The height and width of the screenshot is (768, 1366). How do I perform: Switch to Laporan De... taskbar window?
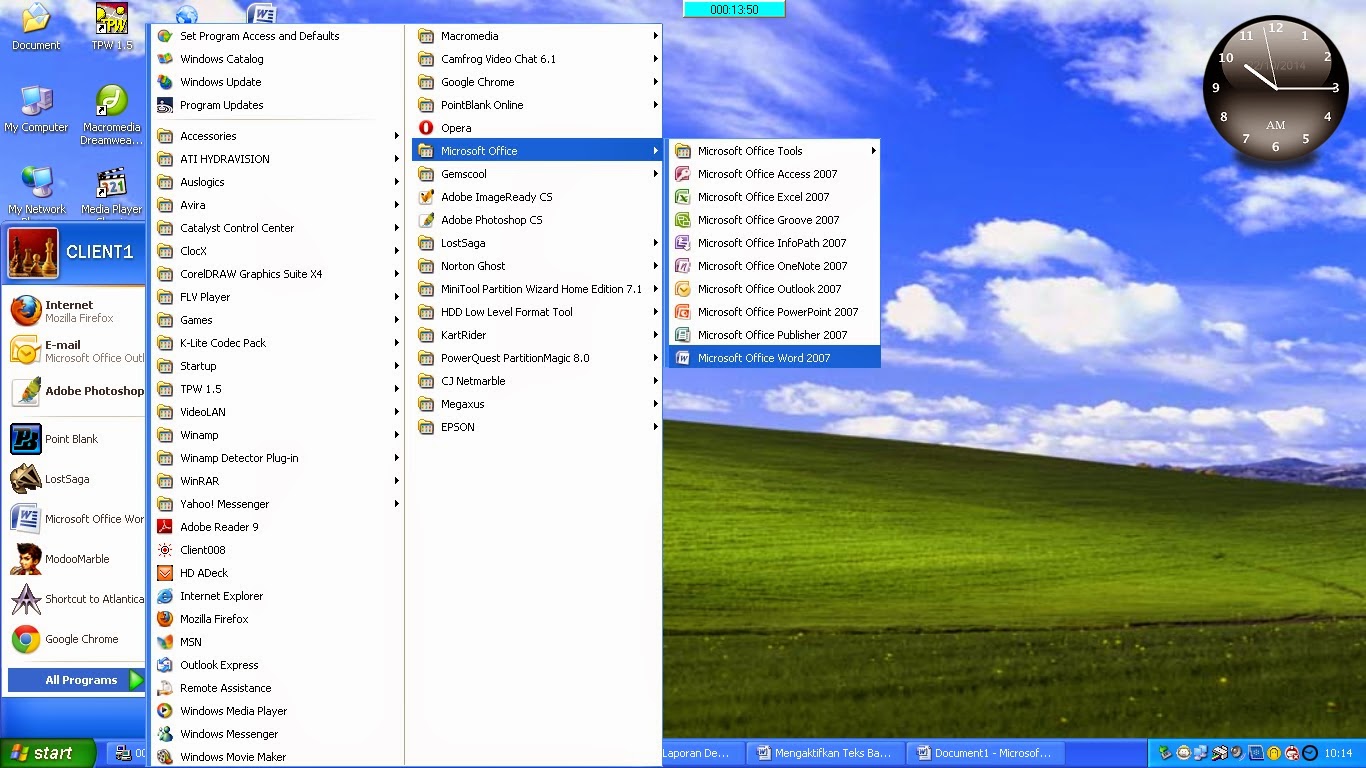coord(703,753)
